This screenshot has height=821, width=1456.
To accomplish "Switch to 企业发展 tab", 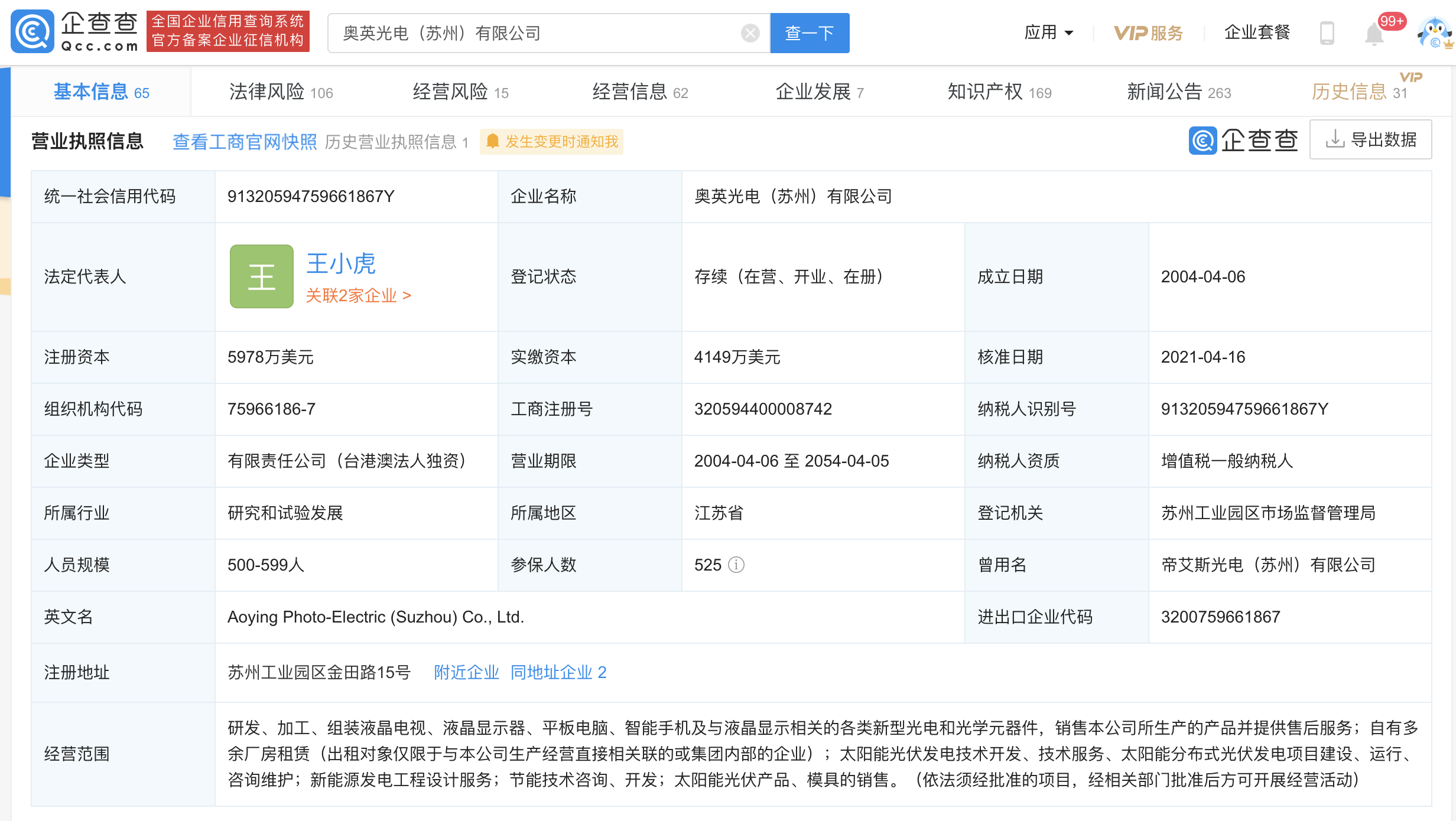I will [820, 92].
